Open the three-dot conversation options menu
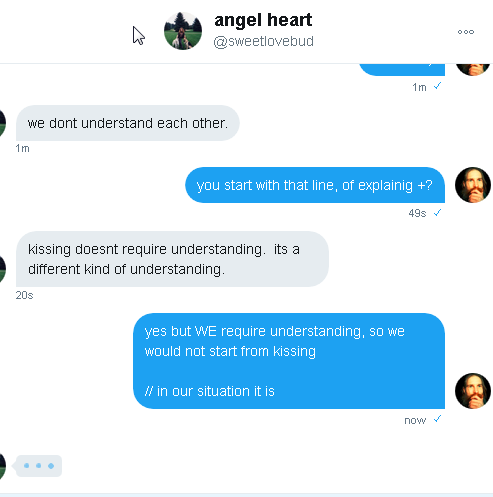The height and width of the screenshot is (497, 493). [466, 32]
